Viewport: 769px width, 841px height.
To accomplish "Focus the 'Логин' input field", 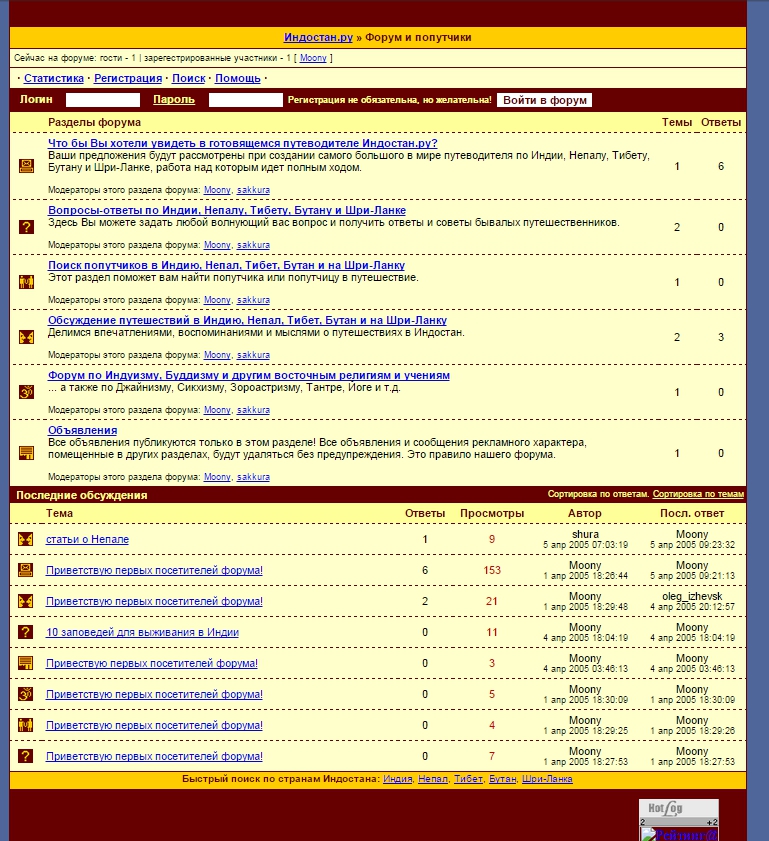I will tap(103, 100).
